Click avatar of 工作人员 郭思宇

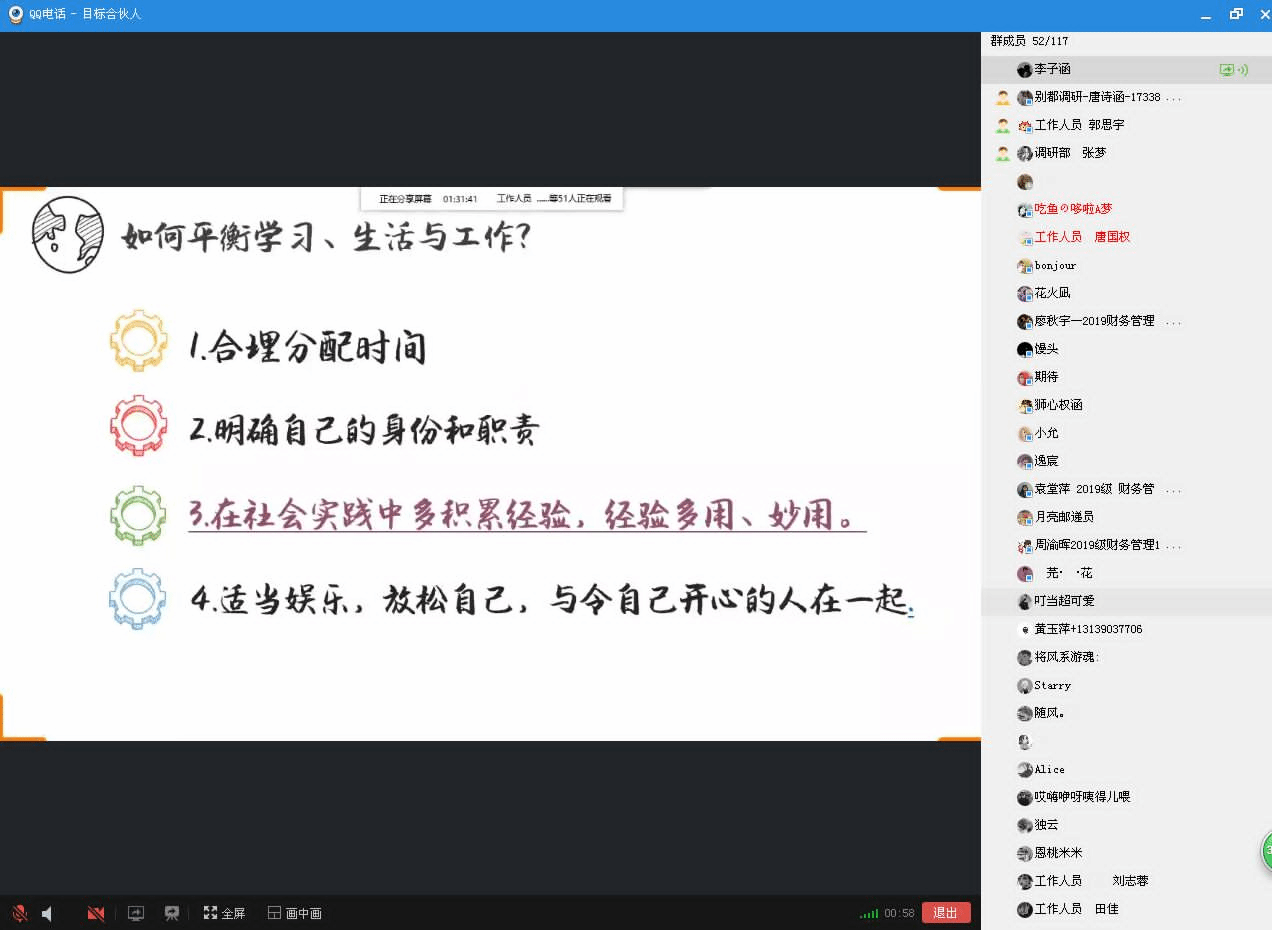(x=1024, y=125)
